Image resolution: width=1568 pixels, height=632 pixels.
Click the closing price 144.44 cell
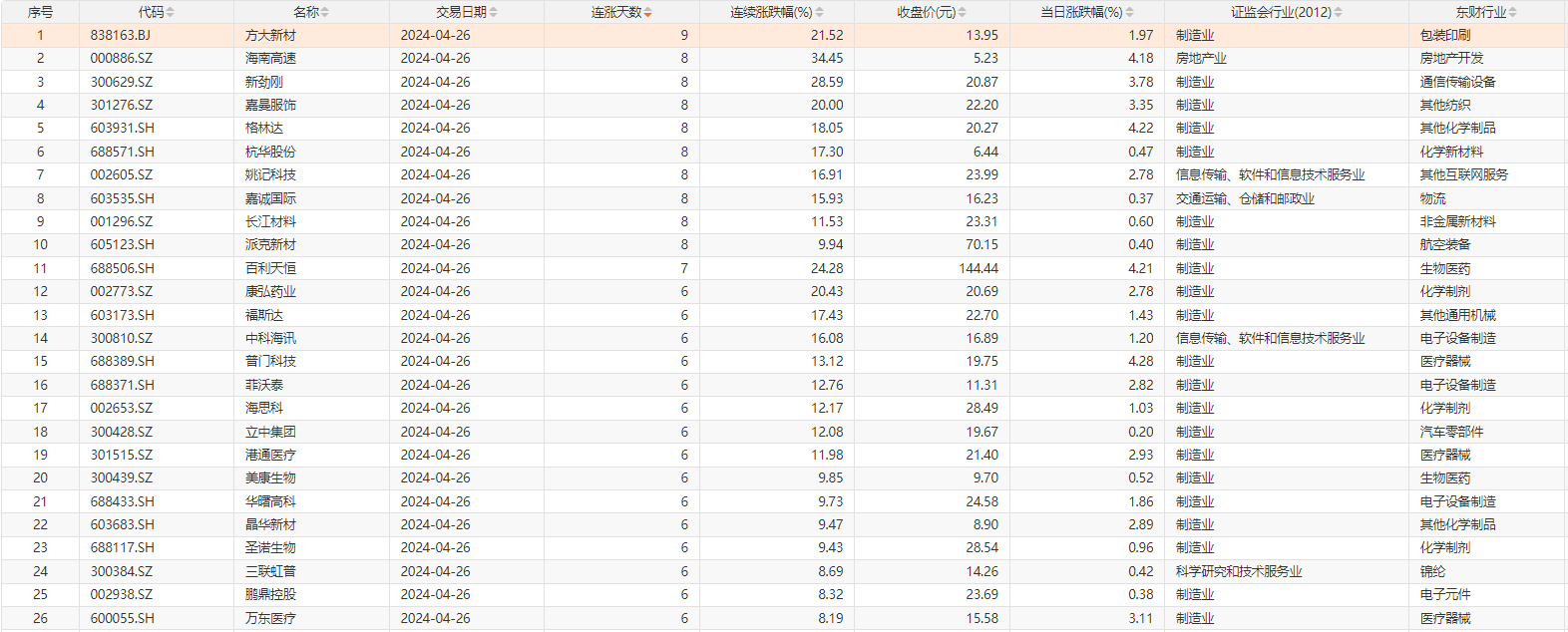click(978, 268)
